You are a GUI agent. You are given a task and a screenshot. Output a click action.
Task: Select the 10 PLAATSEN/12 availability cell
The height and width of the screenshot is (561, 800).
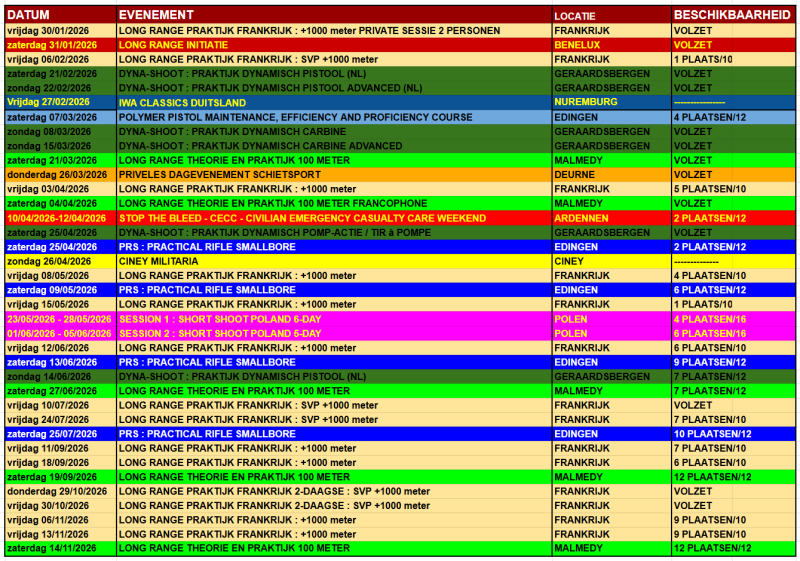(x=733, y=434)
